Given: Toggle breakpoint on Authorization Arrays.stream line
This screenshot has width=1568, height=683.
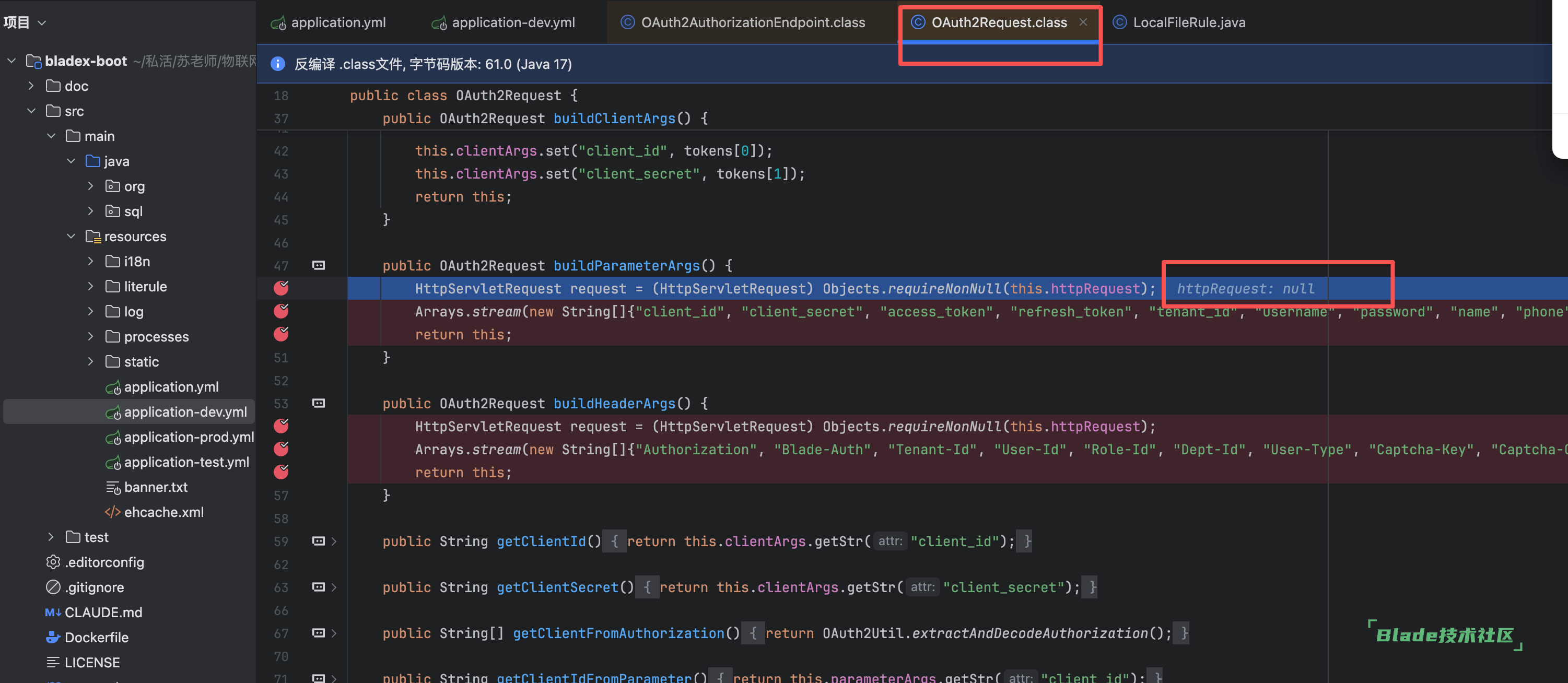Looking at the screenshot, I should click(281, 449).
